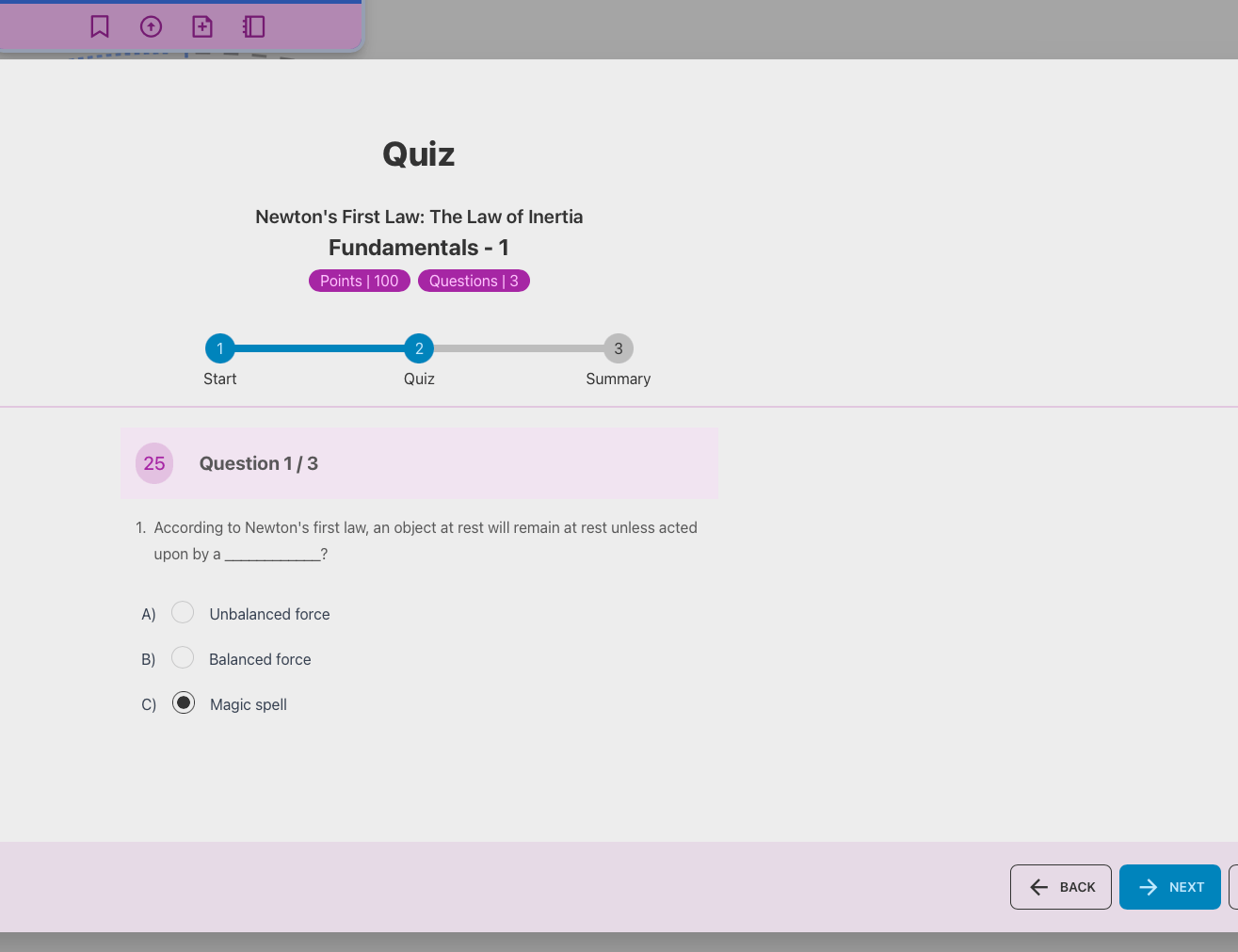Click step 2 Quiz circle
The image size is (1238, 952).
coord(419,348)
